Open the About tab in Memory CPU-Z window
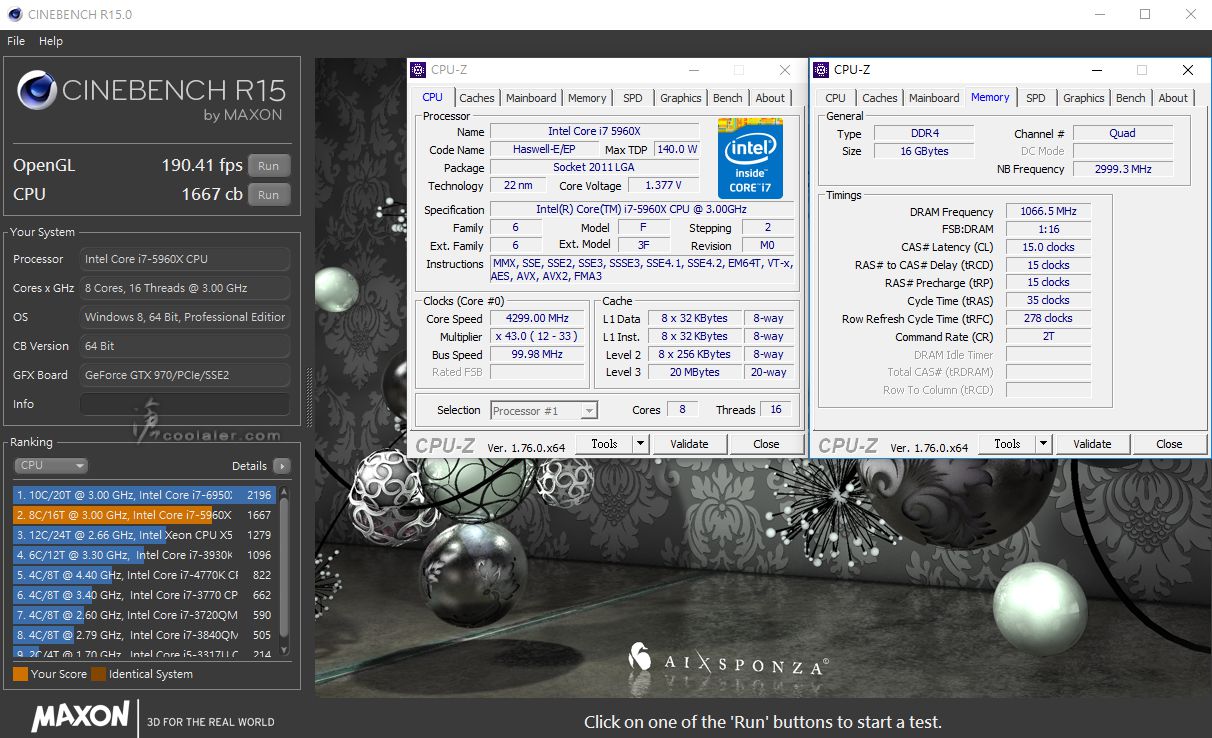Viewport: 1212px width, 738px height. 1173,98
